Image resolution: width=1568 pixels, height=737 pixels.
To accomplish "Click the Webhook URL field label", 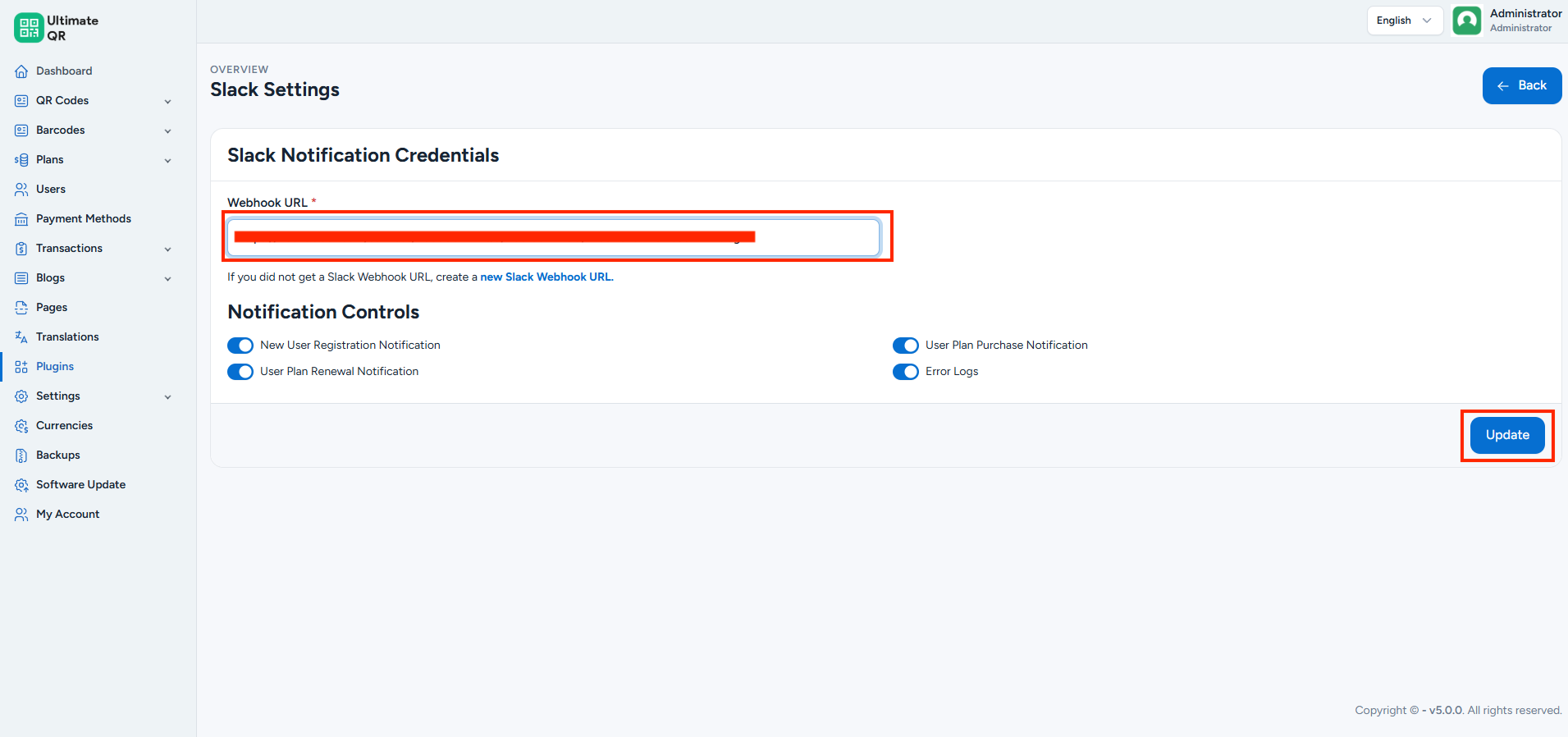I will pyautogui.click(x=267, y=203).
